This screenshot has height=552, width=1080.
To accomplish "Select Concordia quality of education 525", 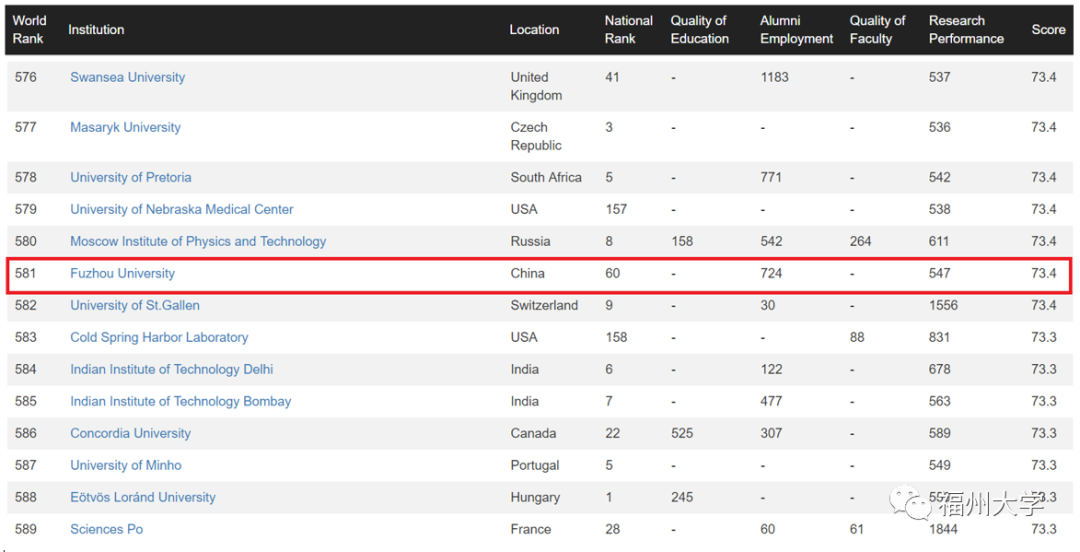I will point(682,433).
